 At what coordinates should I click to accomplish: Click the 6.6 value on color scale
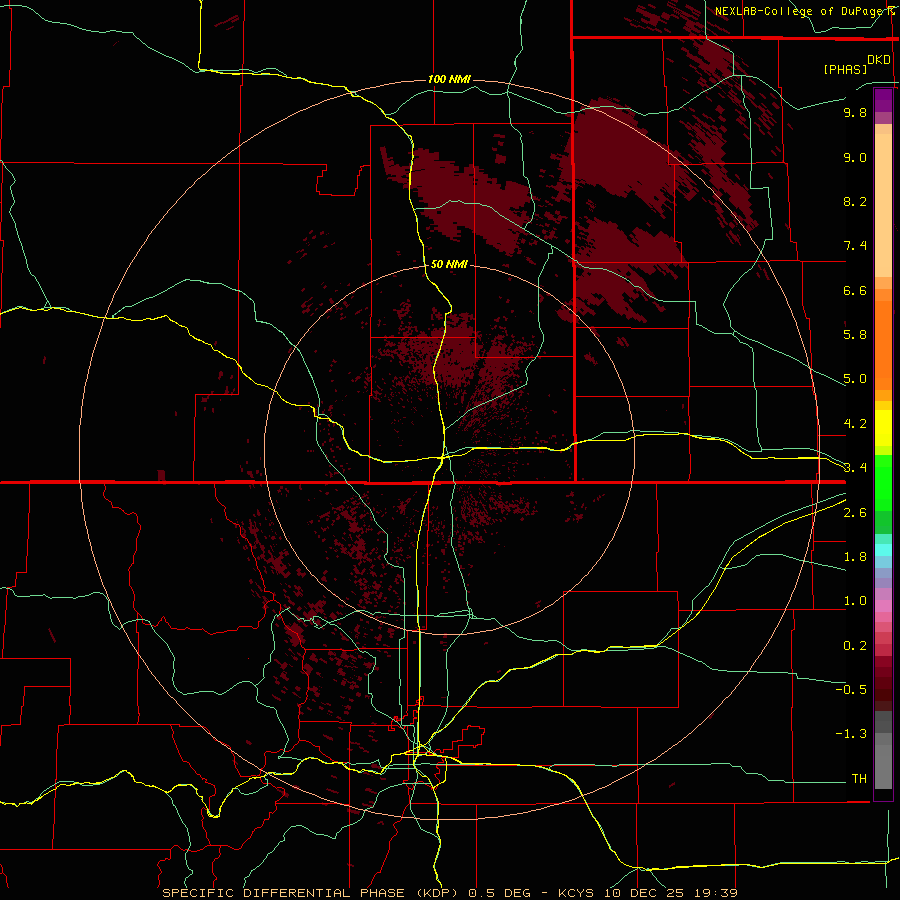(x=855, y=290)
